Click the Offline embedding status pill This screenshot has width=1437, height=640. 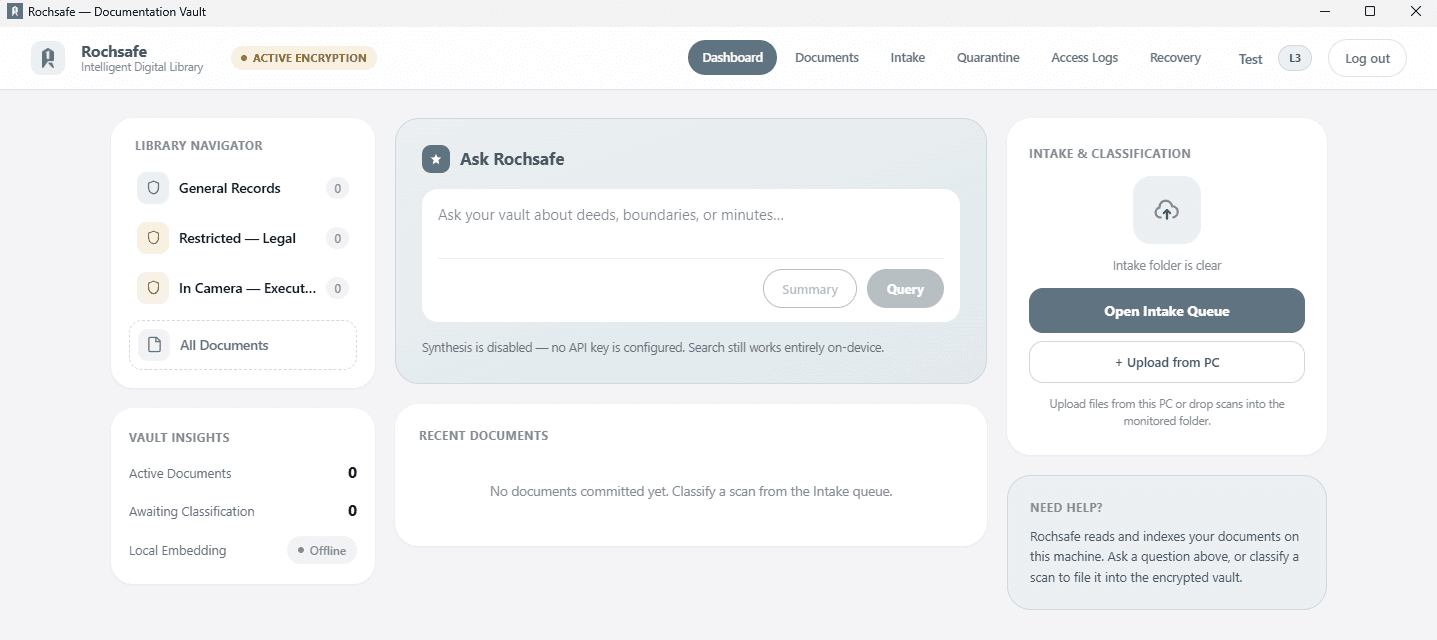[322, 550]
